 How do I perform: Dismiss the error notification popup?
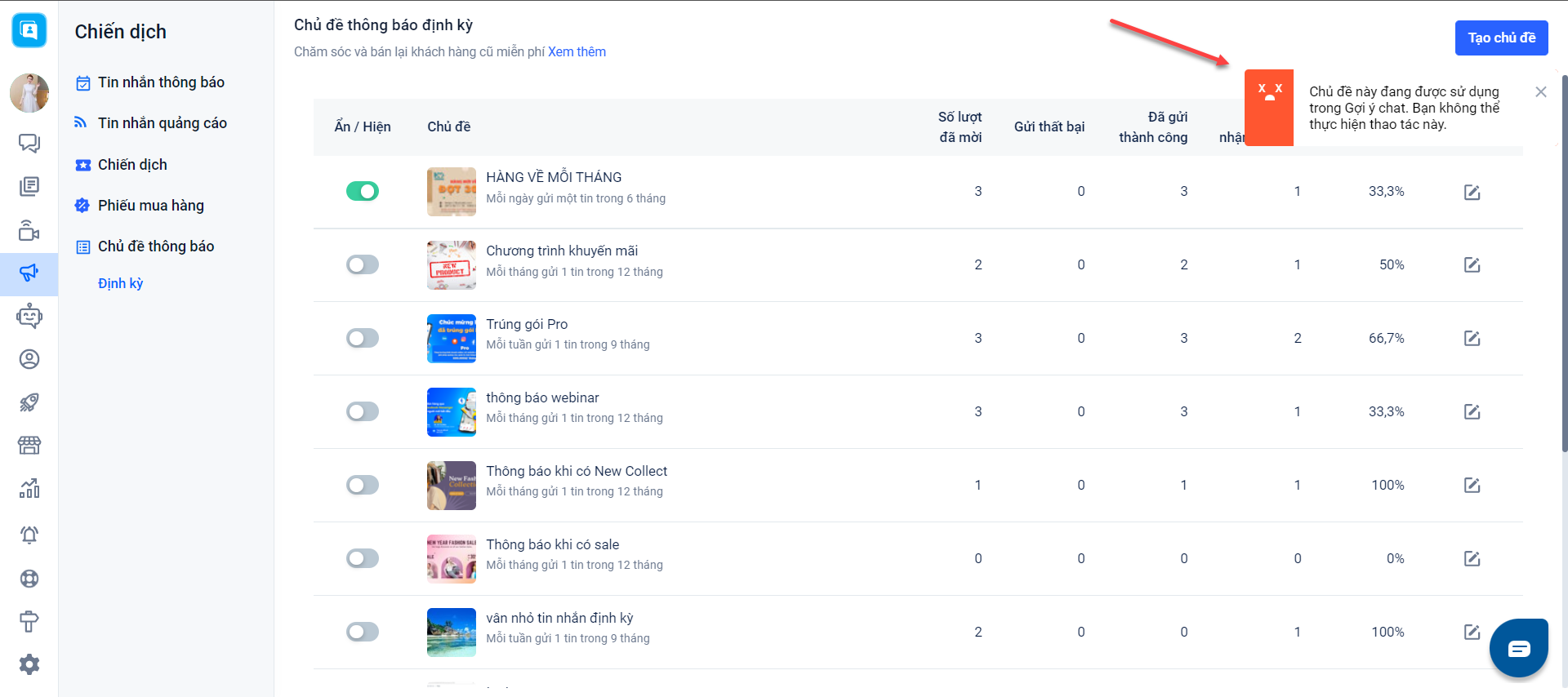1540,92
